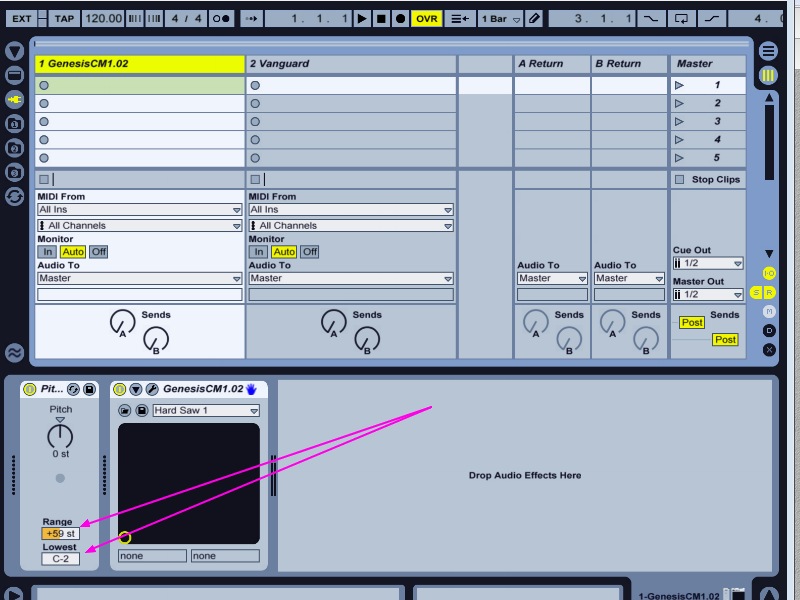Screen dimensions: 800x600
Task: Click the Pitch knob dial
Action: pyautogui.click(x=60, y=436)
